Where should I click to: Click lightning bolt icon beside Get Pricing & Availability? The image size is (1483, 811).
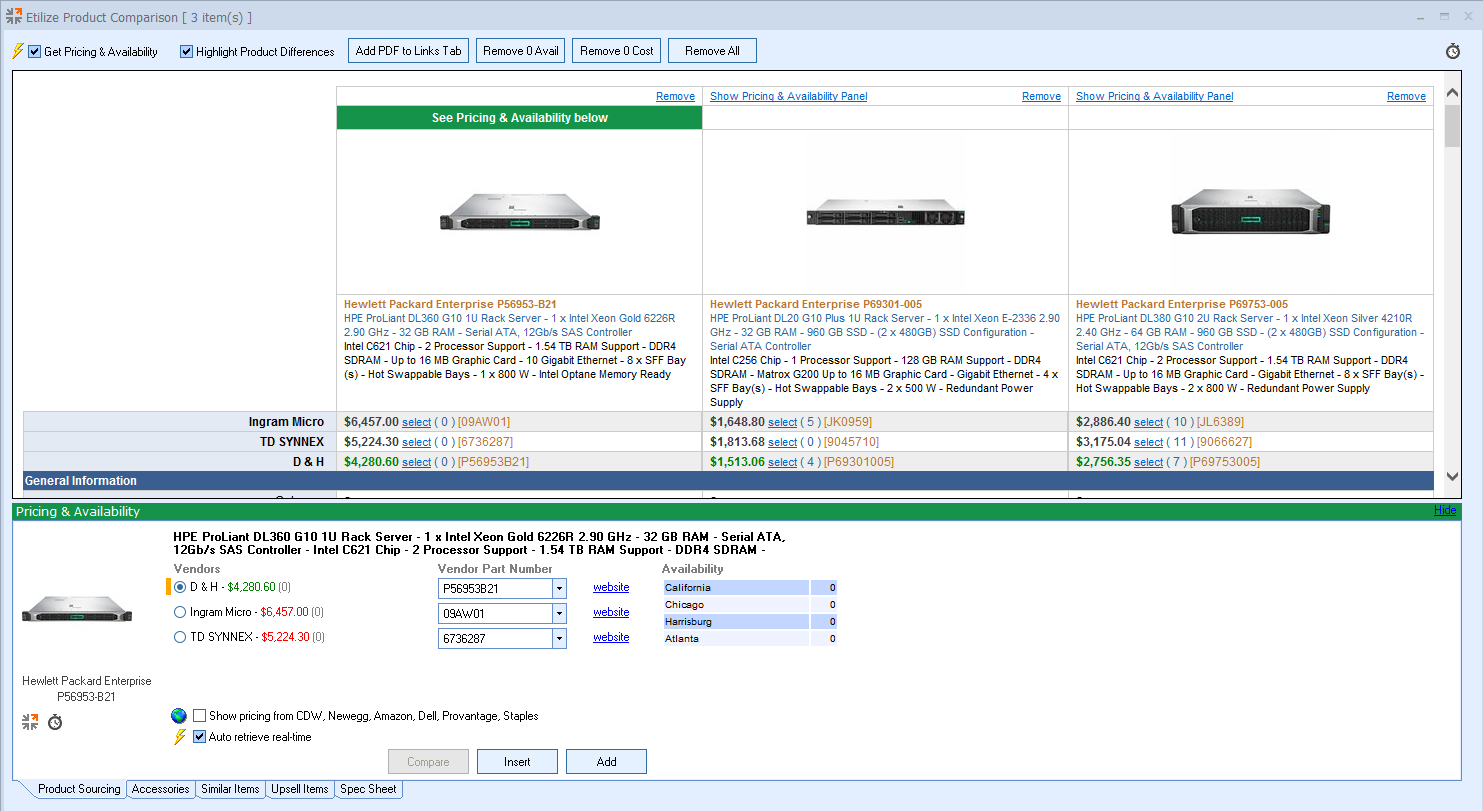pos(17,51)
